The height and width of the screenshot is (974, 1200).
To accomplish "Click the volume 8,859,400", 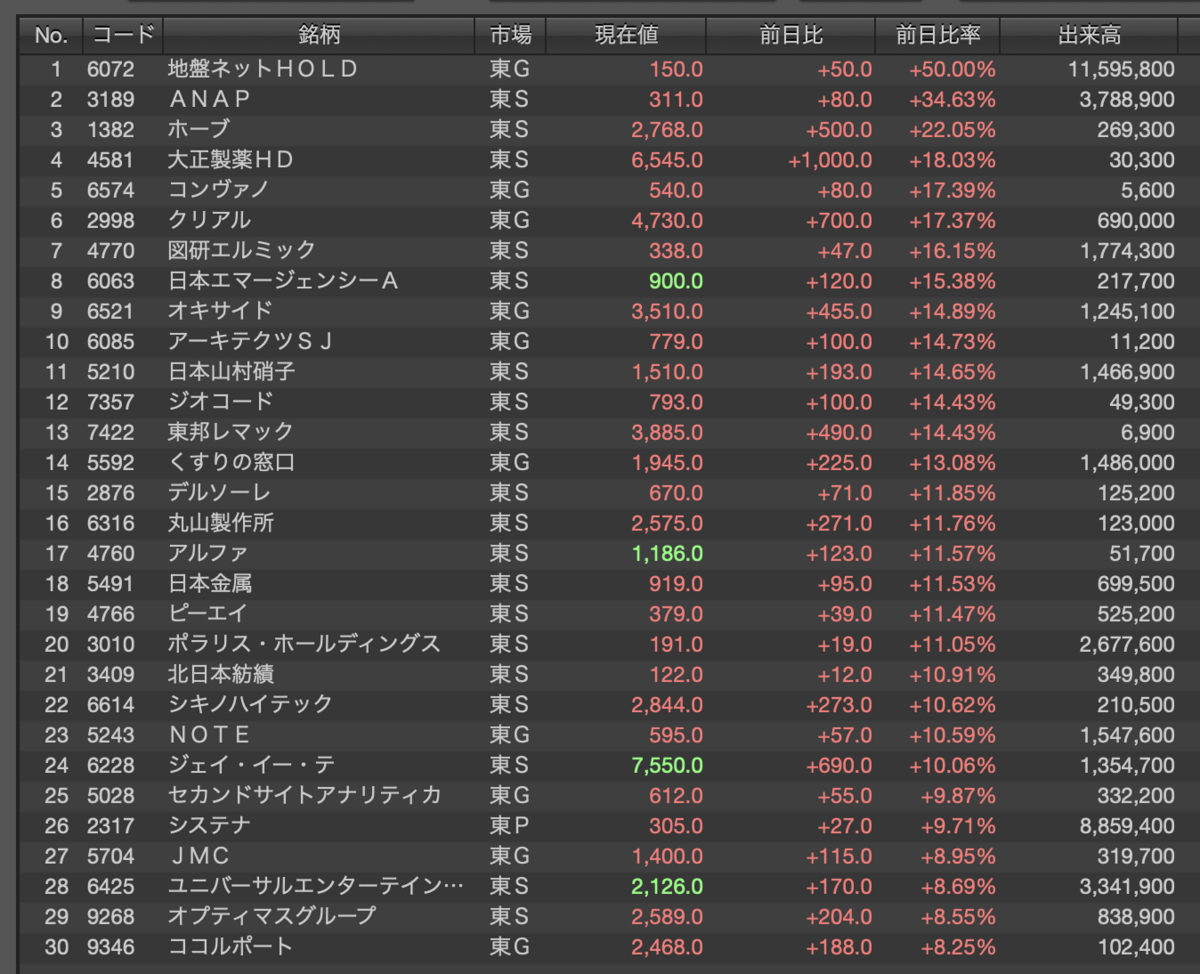I will (1127, 825).
